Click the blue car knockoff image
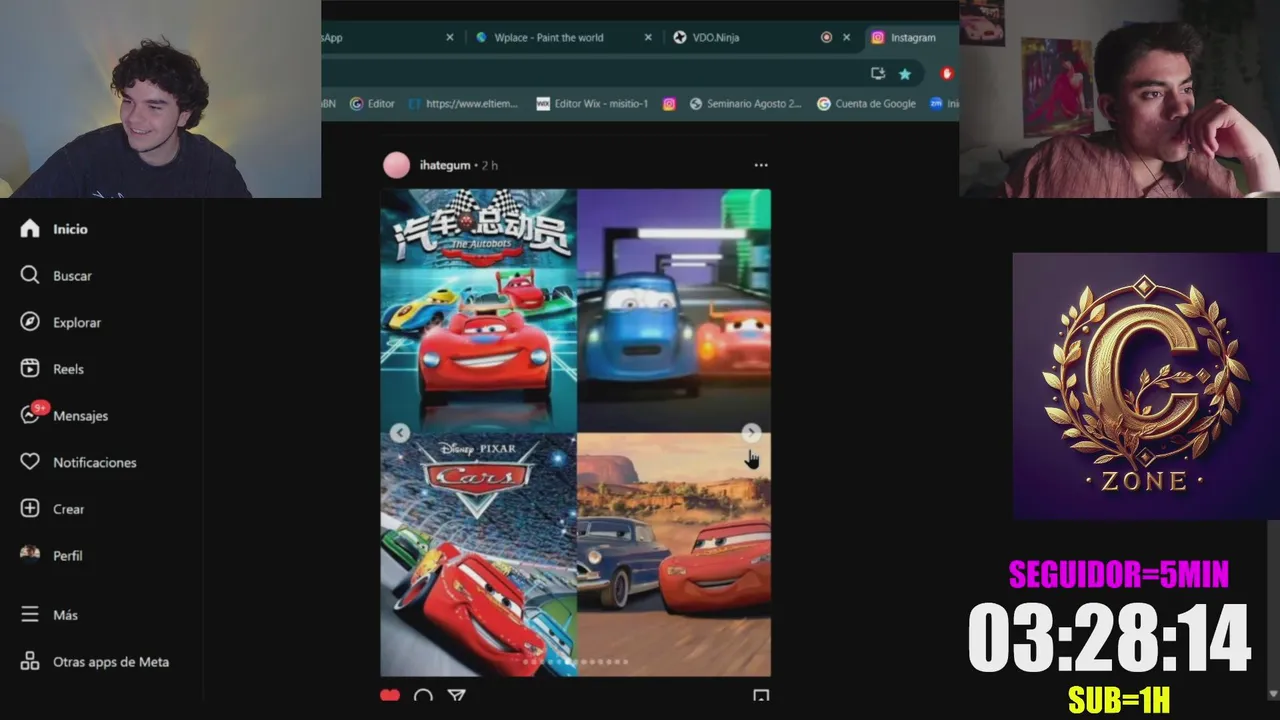Viewport: 1280px width, 720px height. pos(674,310)
